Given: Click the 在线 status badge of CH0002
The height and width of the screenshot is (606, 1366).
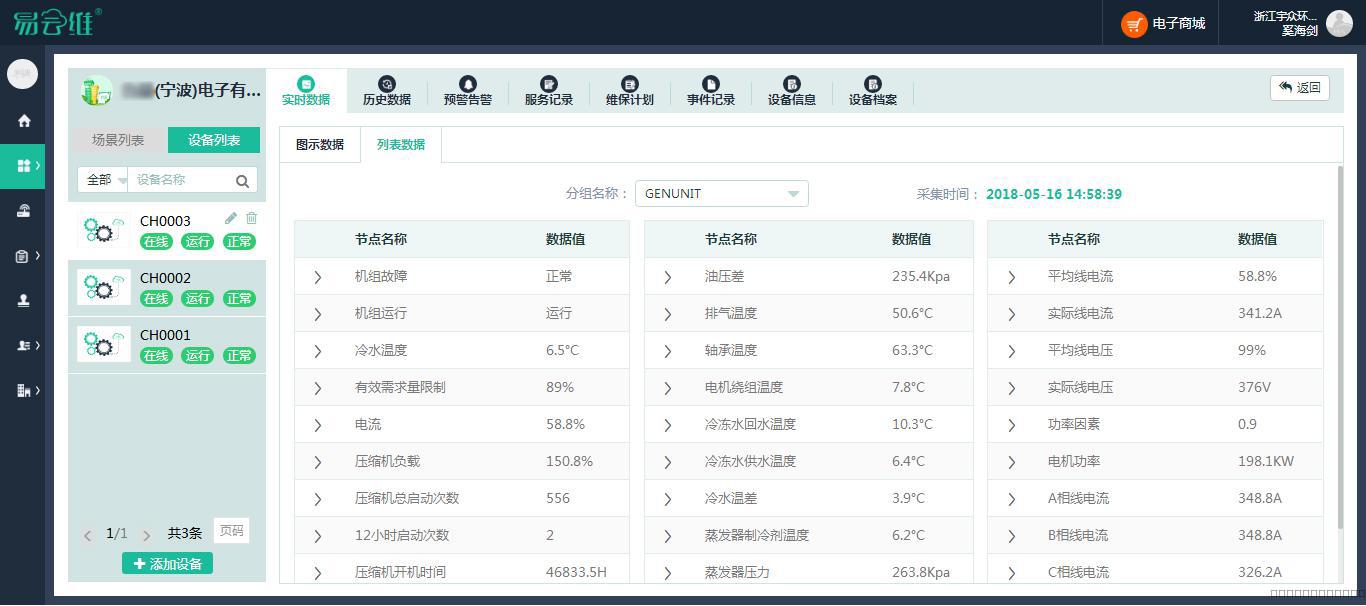Looking at the screenshot, I should coord(156,298).
